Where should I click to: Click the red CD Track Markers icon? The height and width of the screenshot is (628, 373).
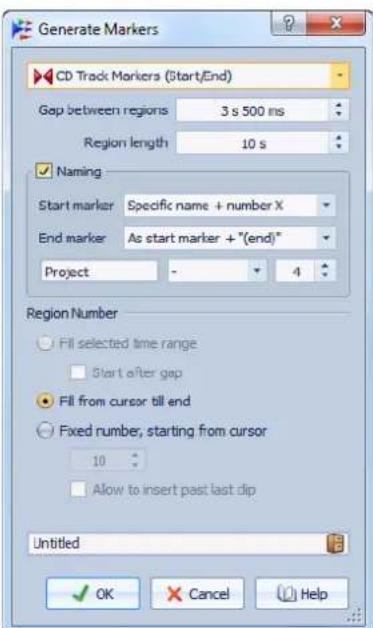point(43,76)
